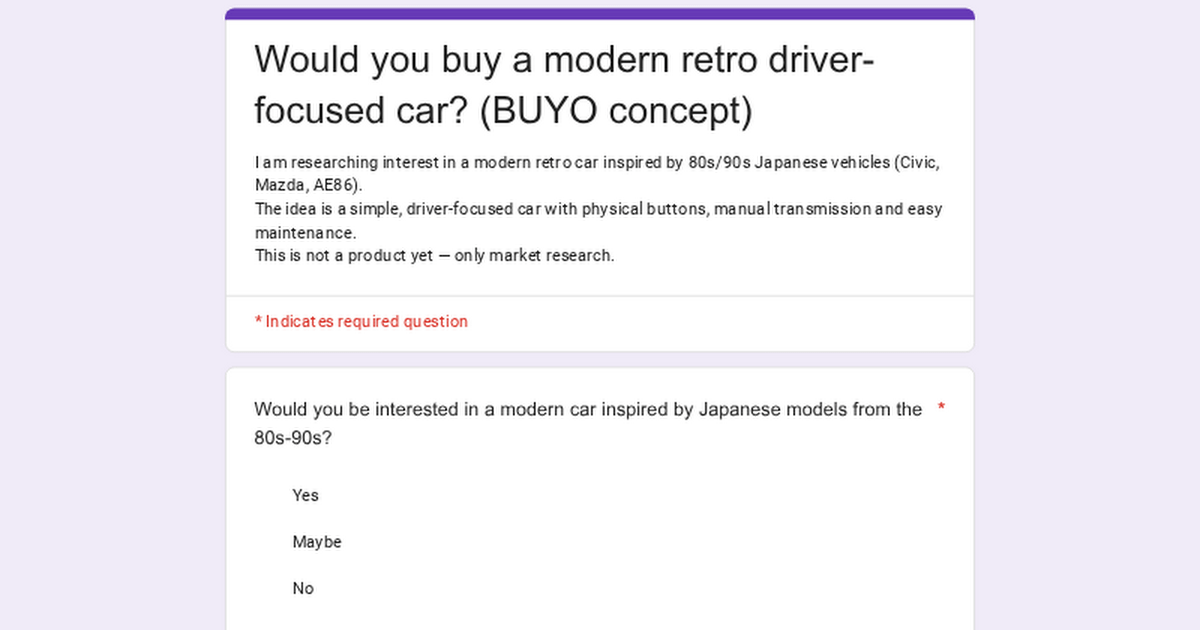Choose the Maybe answer option
The image size is (1200, 630).
tap(316, 542)
